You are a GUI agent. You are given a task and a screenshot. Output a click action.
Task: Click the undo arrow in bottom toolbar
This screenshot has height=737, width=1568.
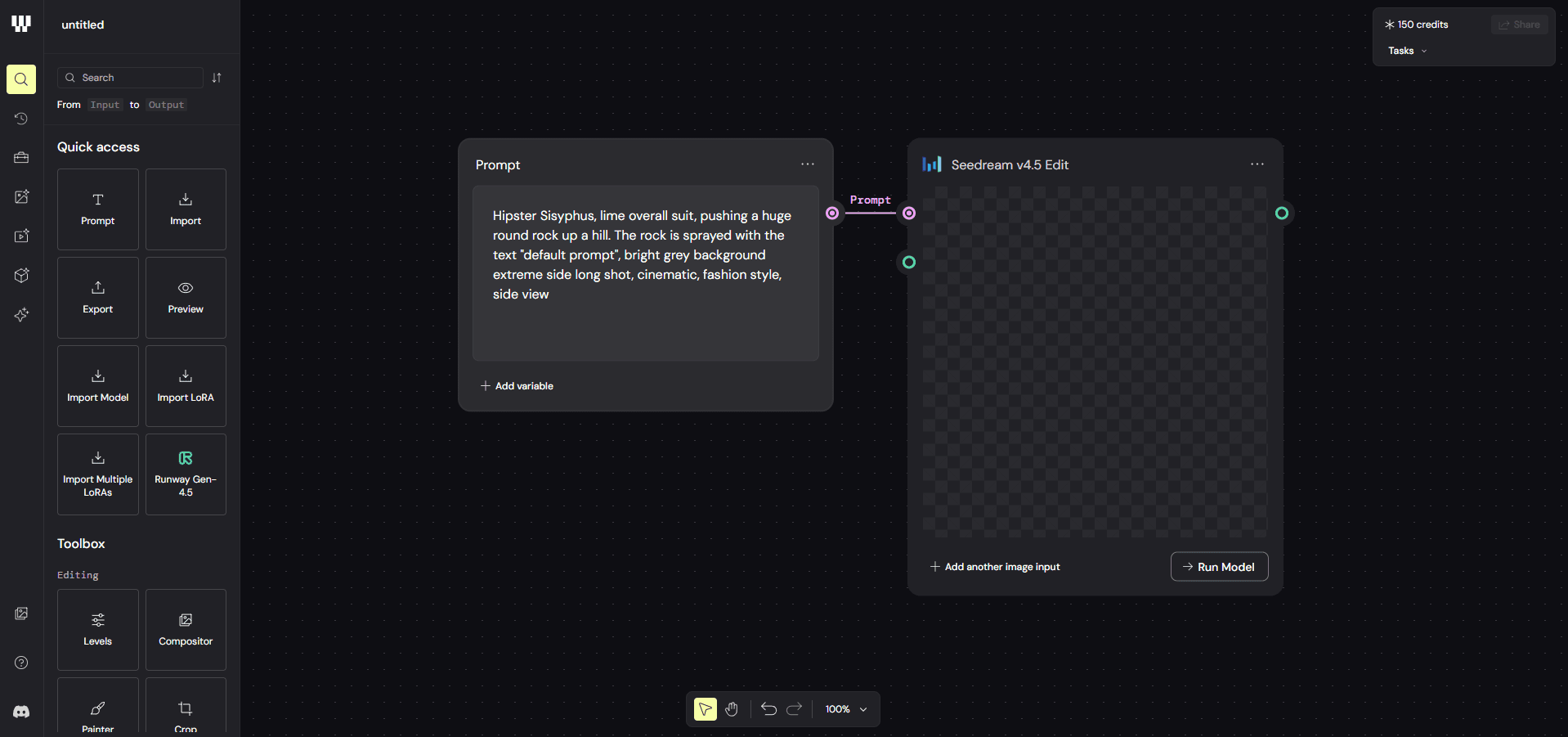[768, 709]
